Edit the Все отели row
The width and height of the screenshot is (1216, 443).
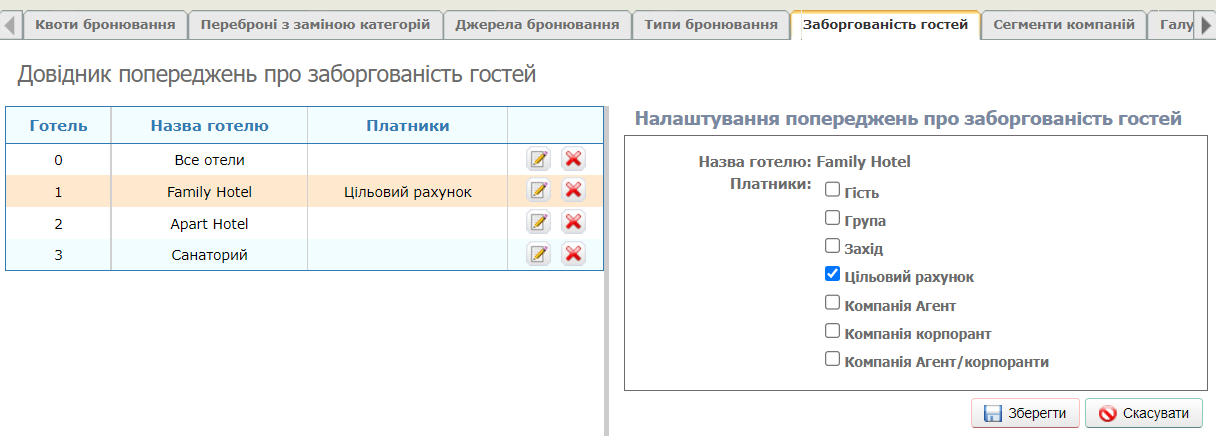tap(539, 159)
